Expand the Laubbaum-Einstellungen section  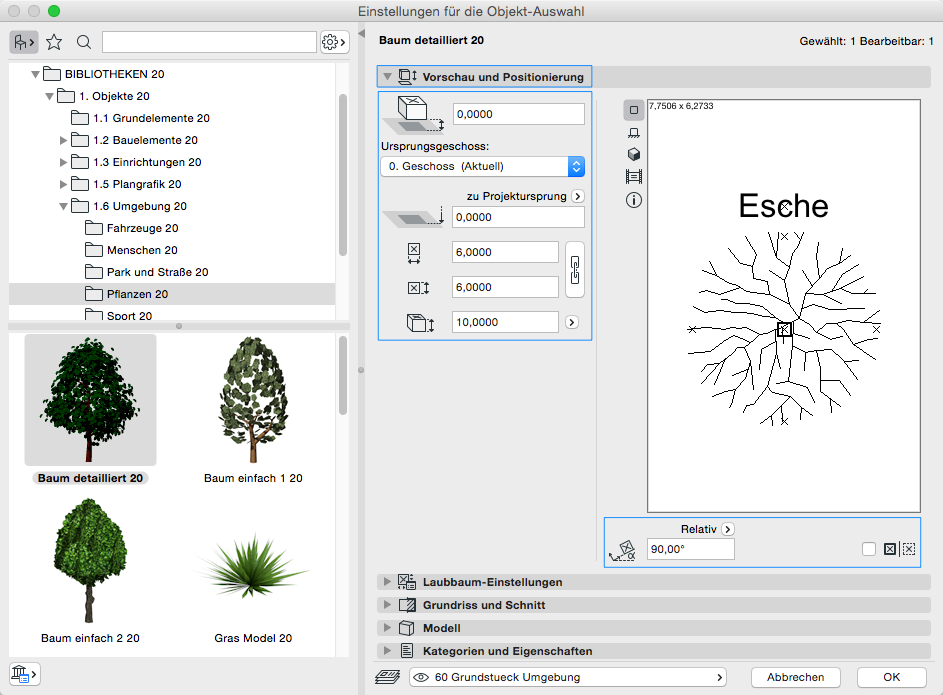pyautogui.click(x=386, y=582)
